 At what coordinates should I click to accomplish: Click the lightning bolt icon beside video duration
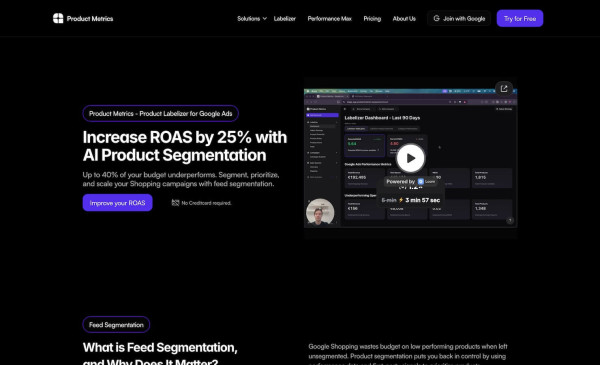[401, 200]
